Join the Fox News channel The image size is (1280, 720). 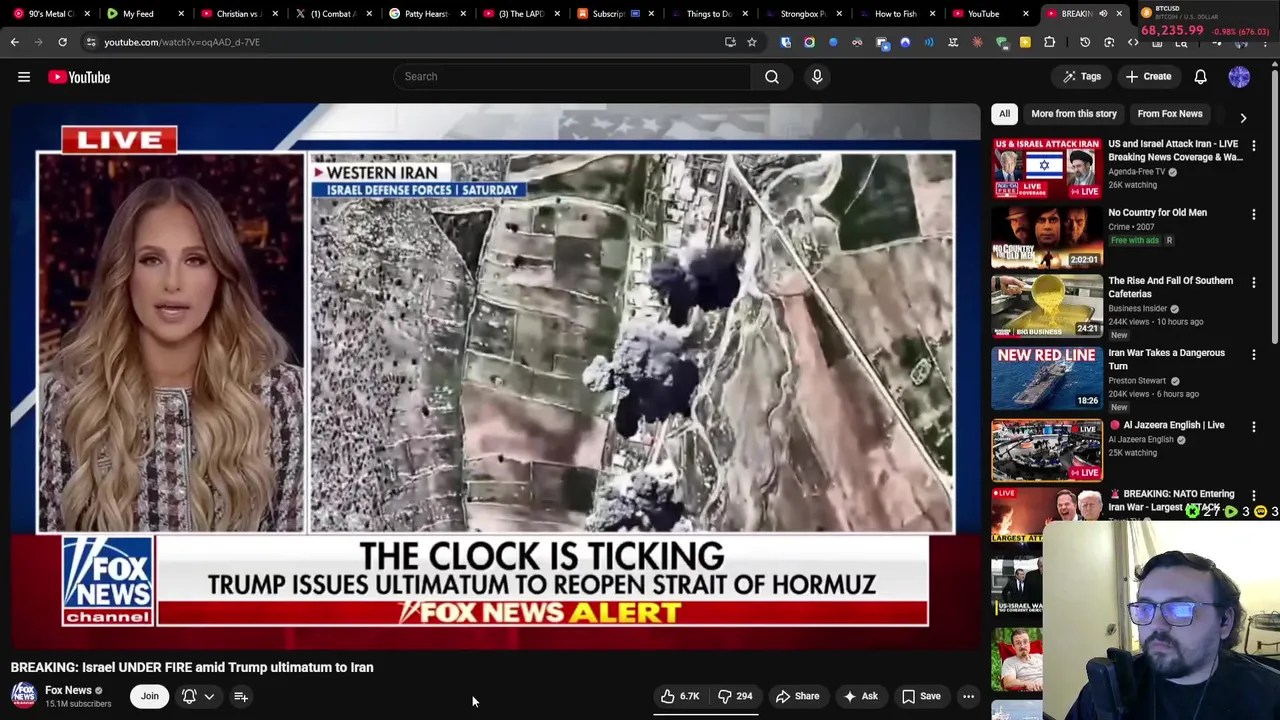[x=149, y=696]
